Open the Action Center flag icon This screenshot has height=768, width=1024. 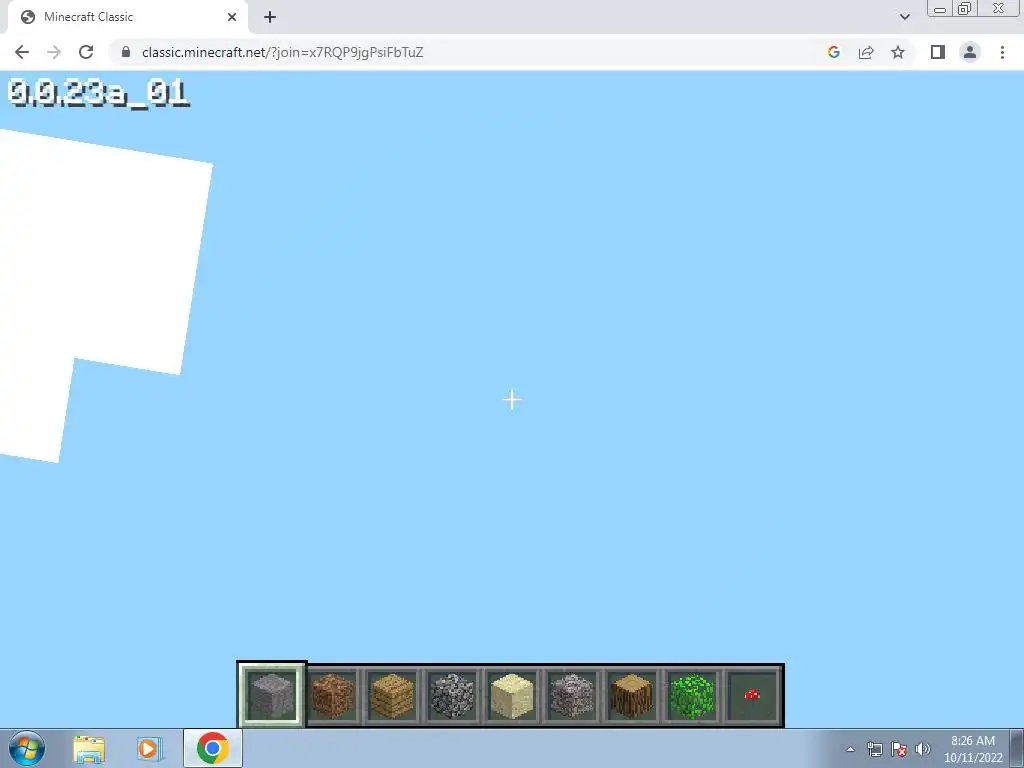coord(899,749)
